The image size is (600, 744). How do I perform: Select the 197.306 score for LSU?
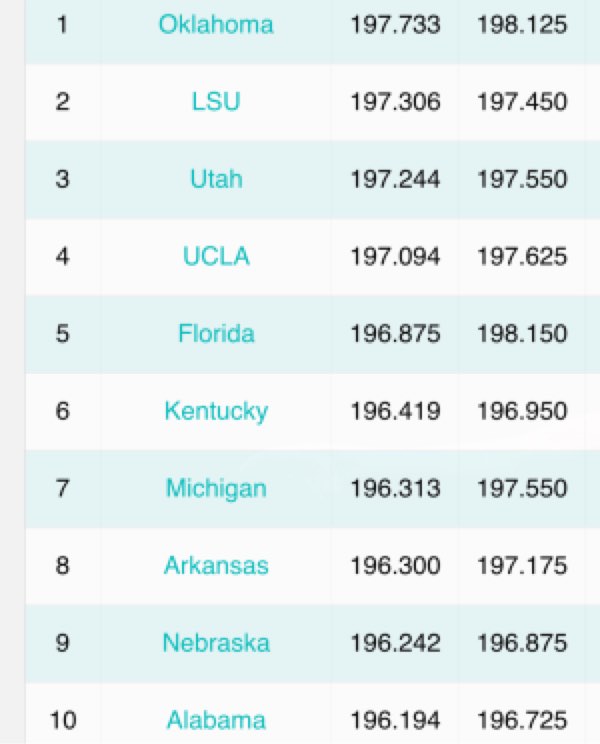395,101
